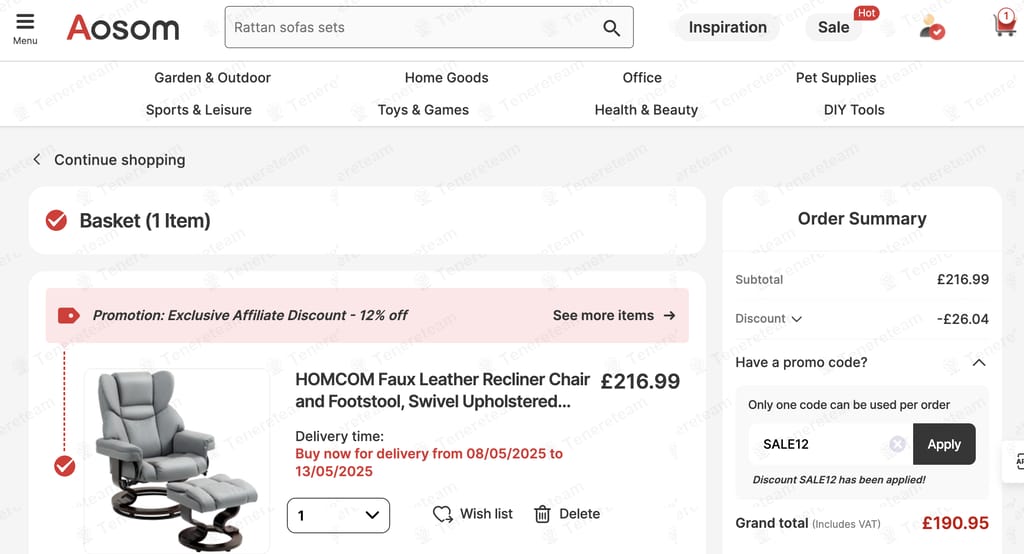Image resolution: width=1024 pixels, height=554 pixels.
Task: Click the Delete trash icon
Action: tap(542, 514)
